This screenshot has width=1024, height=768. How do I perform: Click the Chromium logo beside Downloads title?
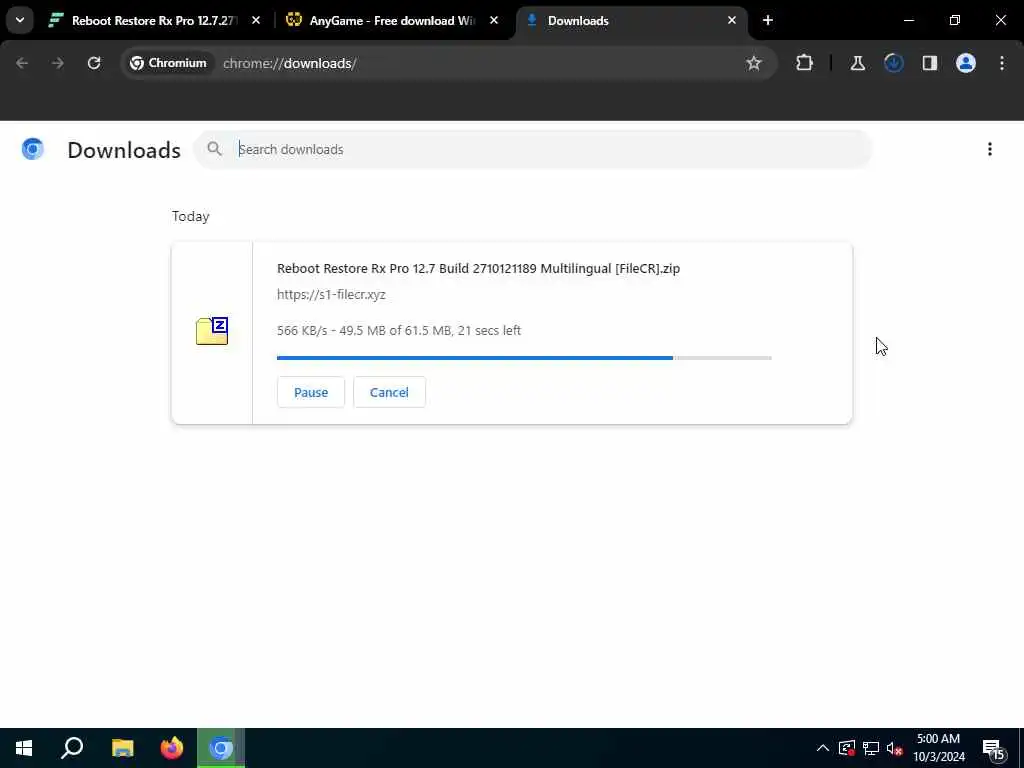pos(33,150)
